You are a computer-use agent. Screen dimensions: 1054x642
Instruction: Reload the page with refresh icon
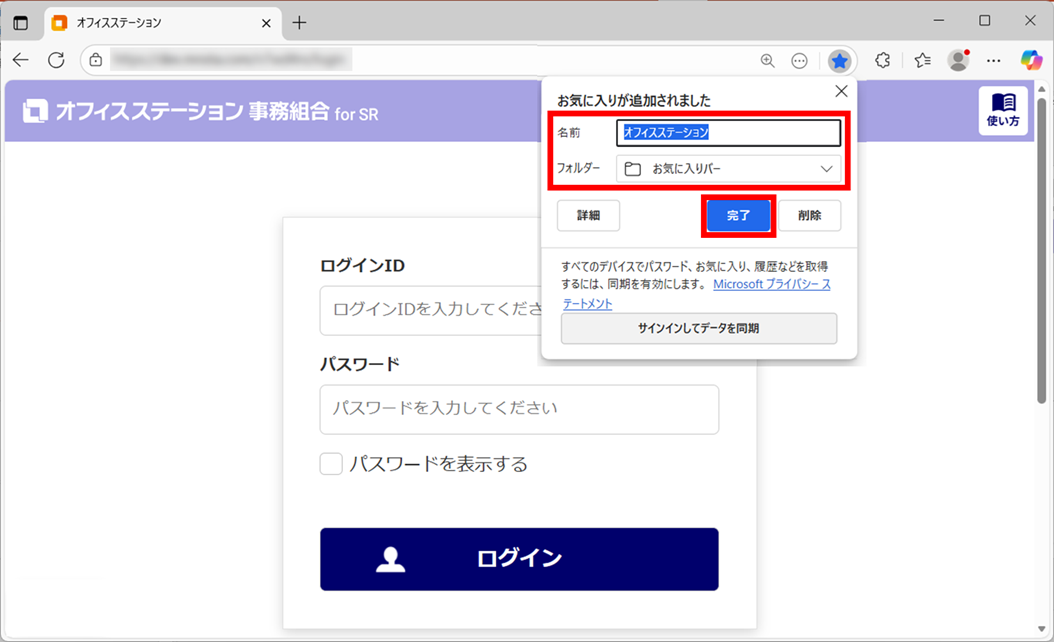tap(56, 61)
